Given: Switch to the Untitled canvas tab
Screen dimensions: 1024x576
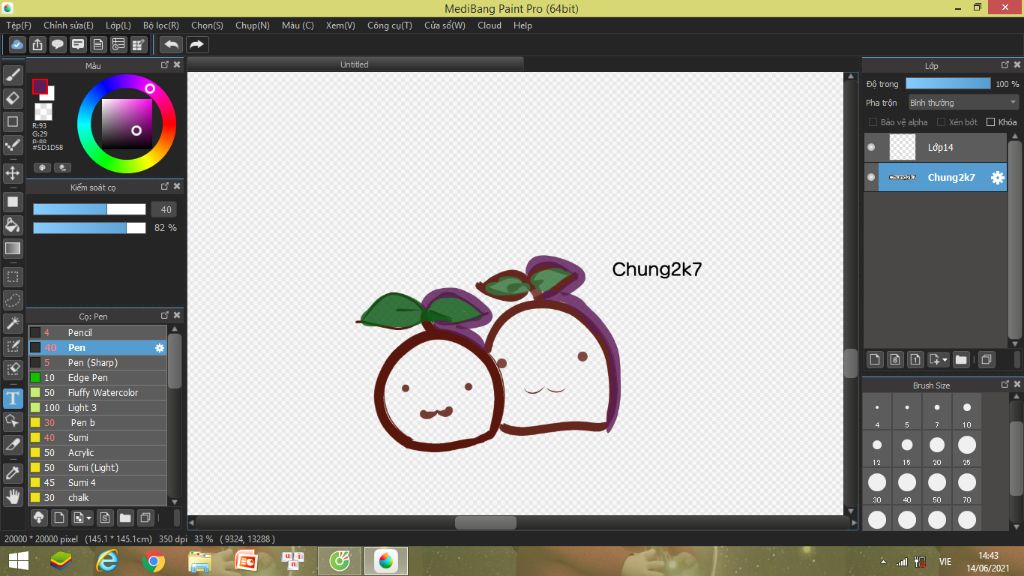Looking at the screenshot, I should tap(355, 64).
